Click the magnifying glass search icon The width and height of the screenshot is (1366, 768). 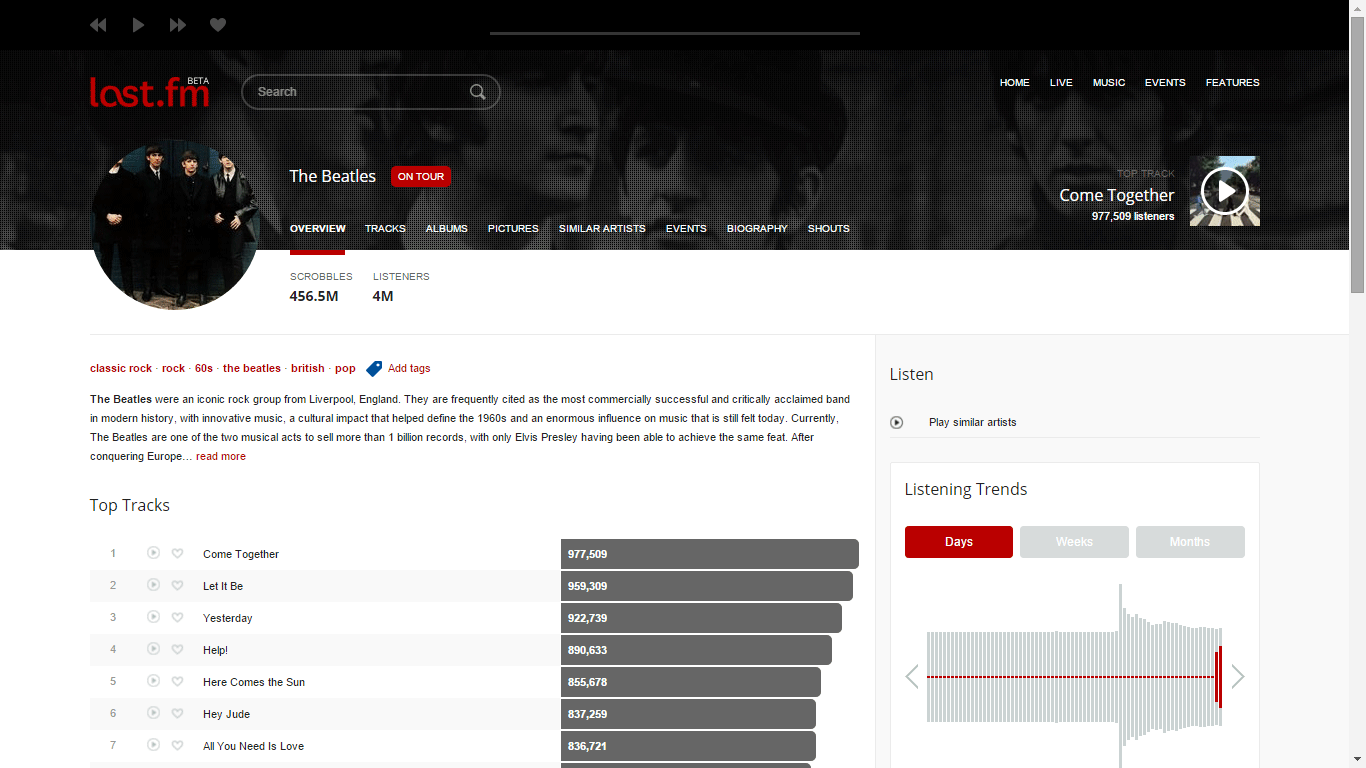coord(478,91)
